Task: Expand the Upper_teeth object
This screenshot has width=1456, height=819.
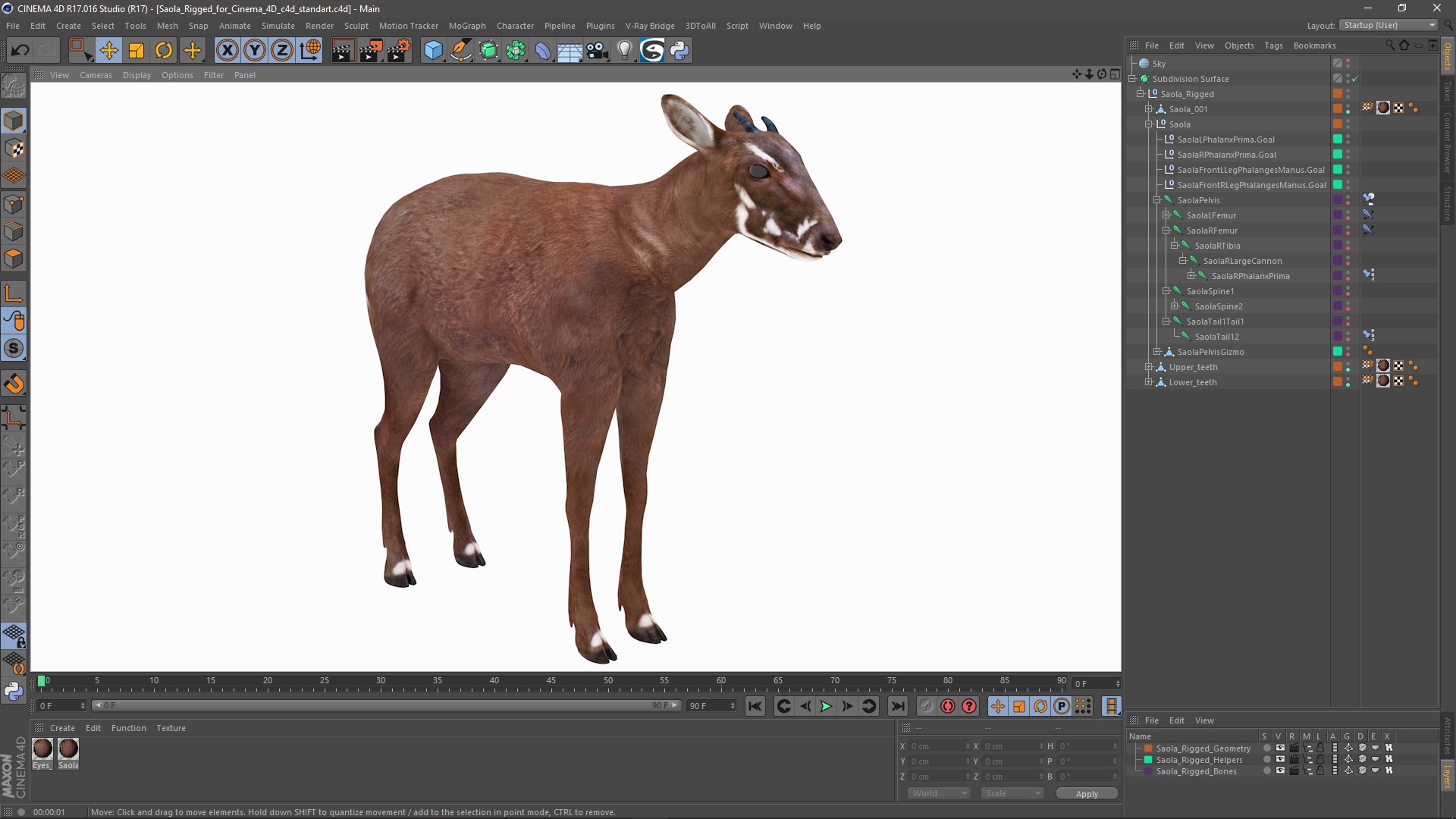Action: (1148, 367)
